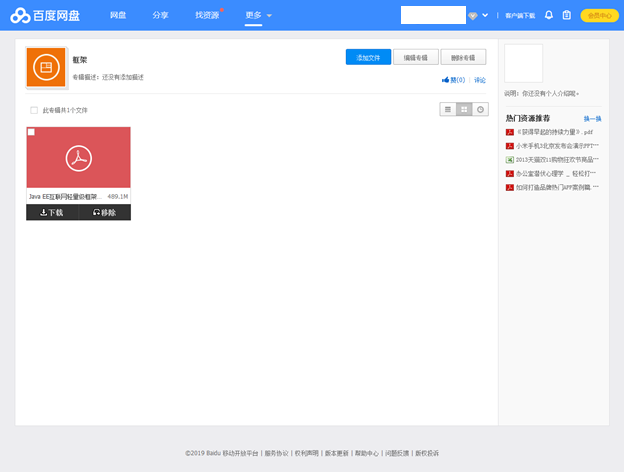Open the 如何打造品牌热门APP resource
The image size is (624, 472).
[557, 187]
